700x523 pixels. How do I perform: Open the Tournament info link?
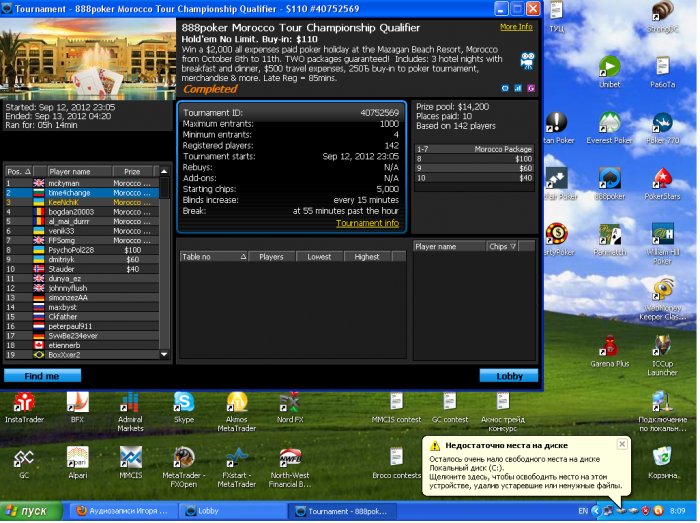click(x=367, y=223)
